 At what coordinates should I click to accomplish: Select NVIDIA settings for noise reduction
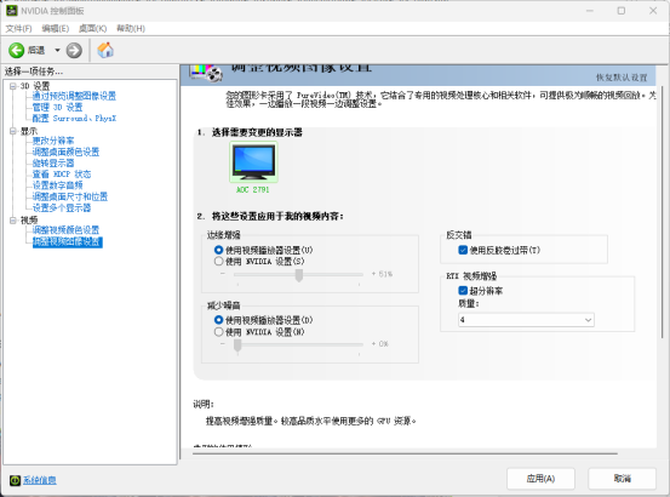pos(219,331)
